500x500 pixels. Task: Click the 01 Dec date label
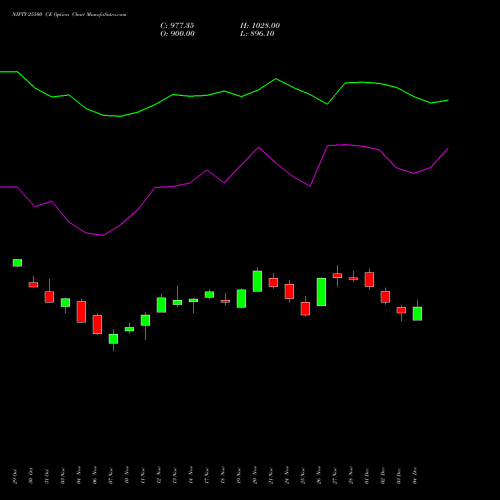367,476
